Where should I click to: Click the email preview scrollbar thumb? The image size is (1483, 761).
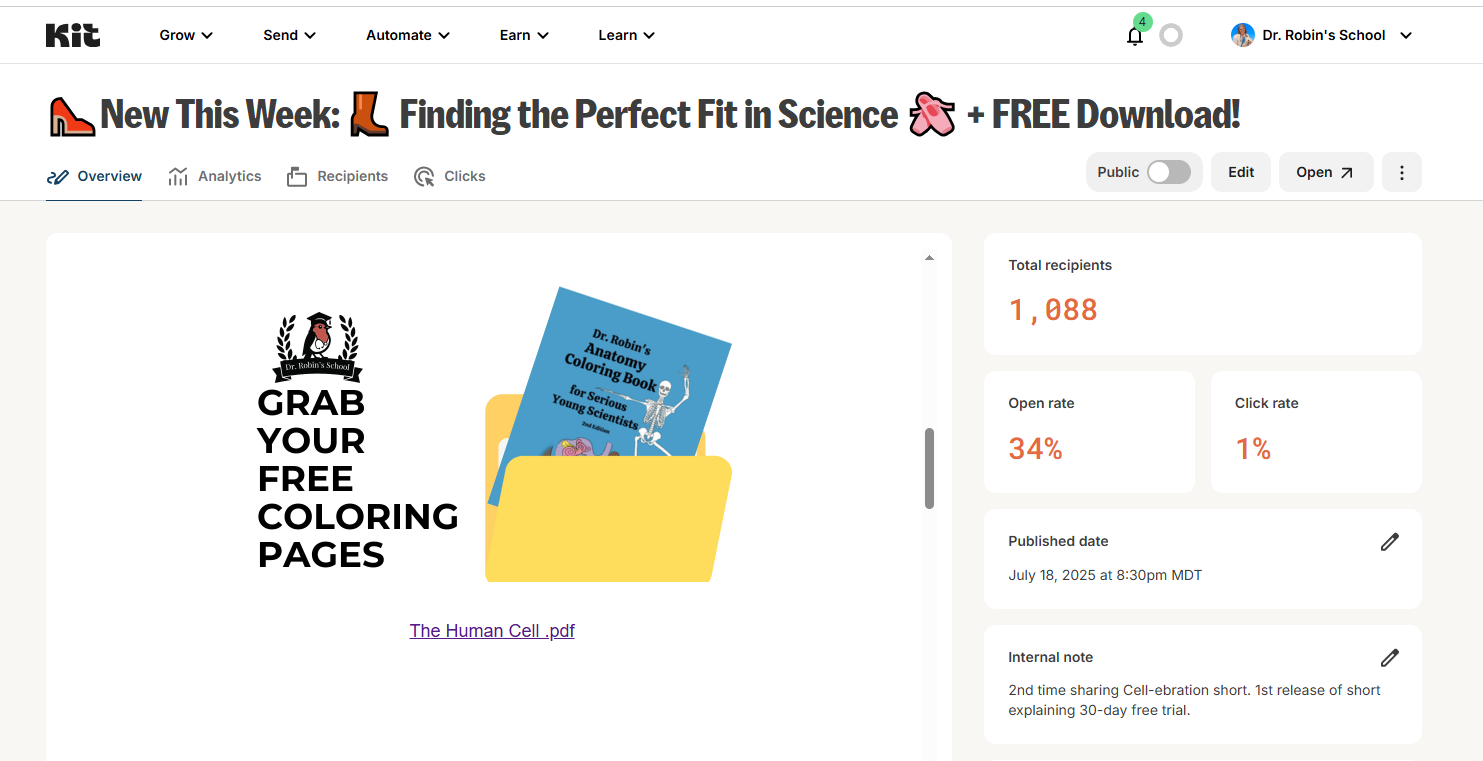tap(930, 468)
